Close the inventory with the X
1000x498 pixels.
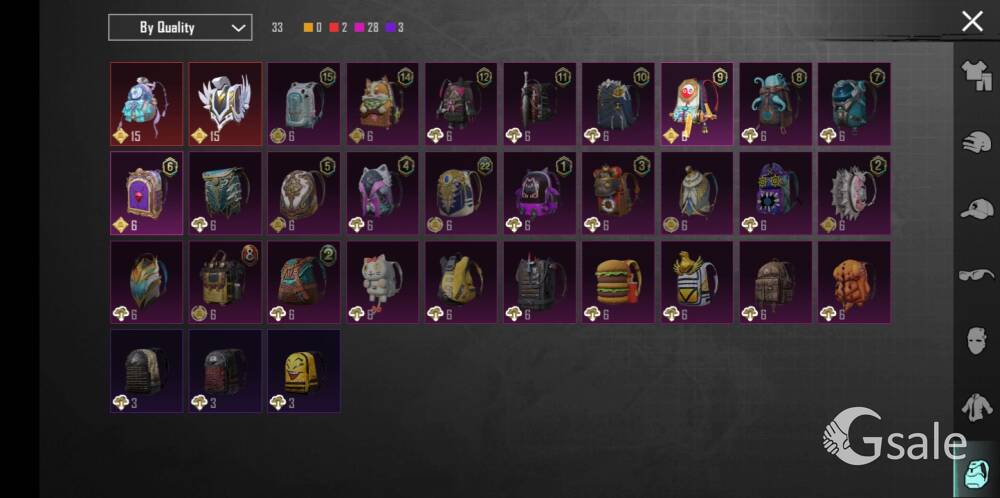[x=972, y=22]
